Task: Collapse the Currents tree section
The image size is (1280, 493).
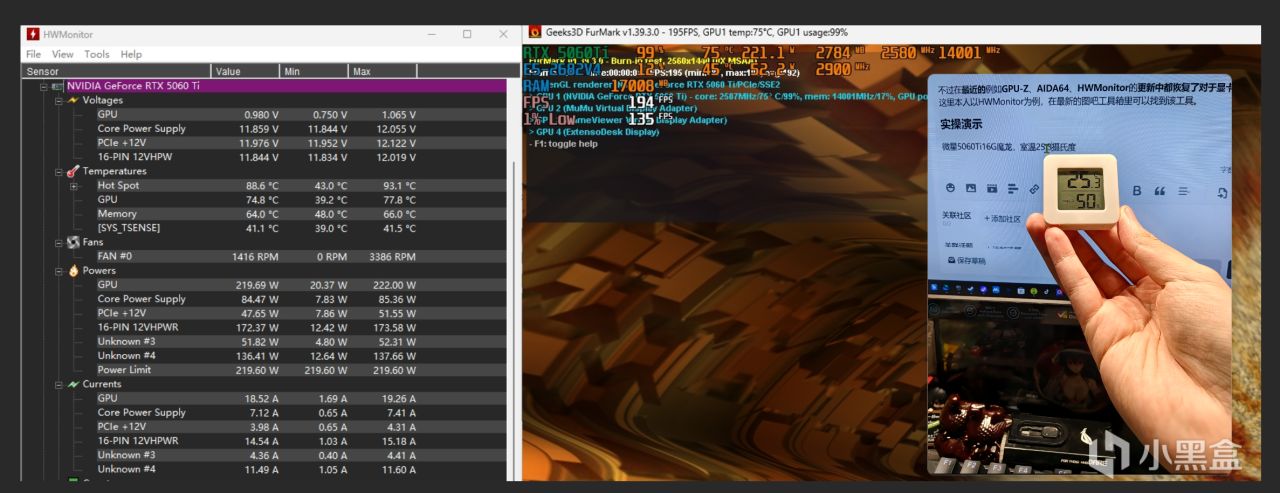Action: coord(58,384)
